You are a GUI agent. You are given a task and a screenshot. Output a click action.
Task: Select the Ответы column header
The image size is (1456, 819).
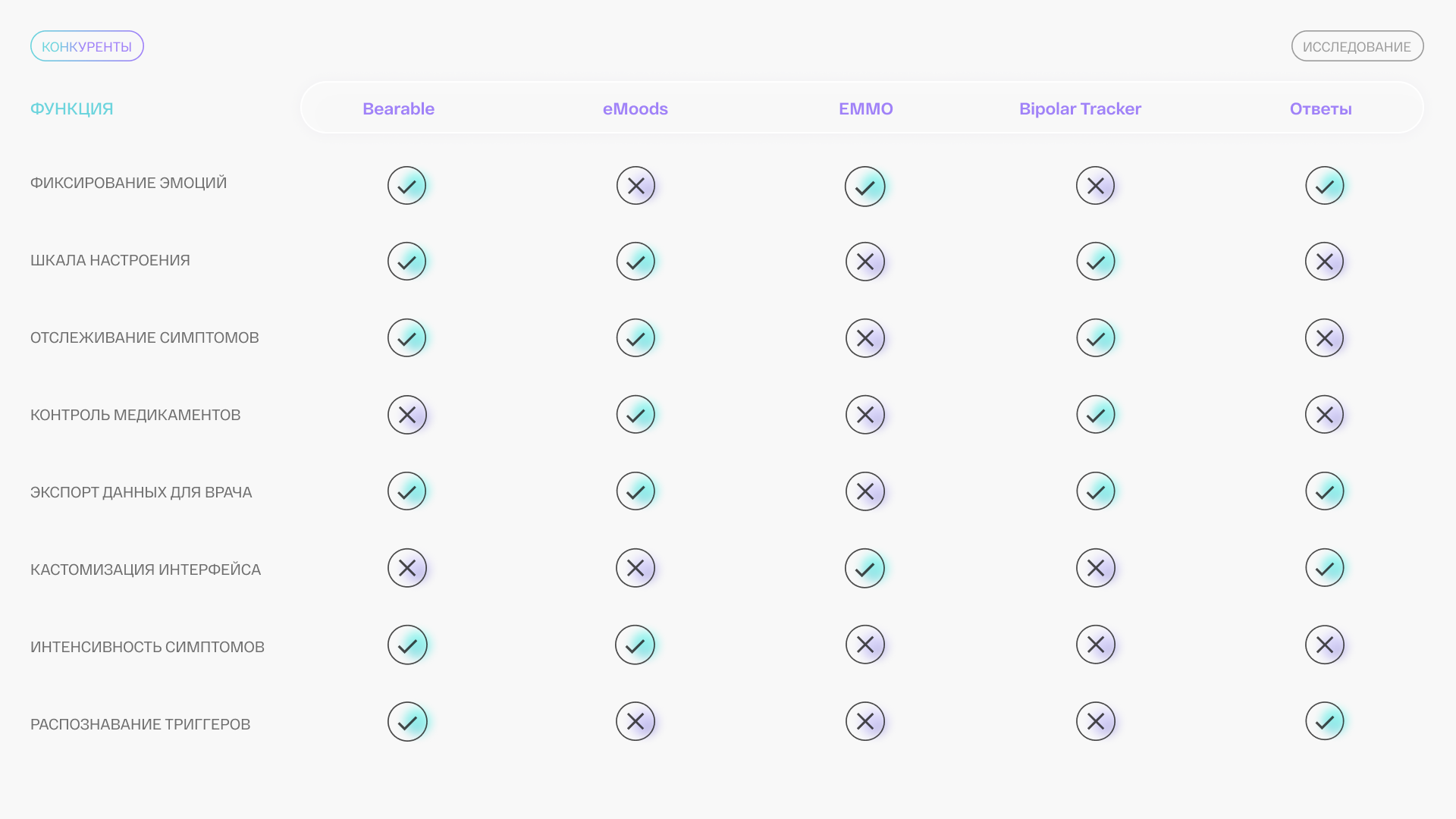(x=1320, y=109)
